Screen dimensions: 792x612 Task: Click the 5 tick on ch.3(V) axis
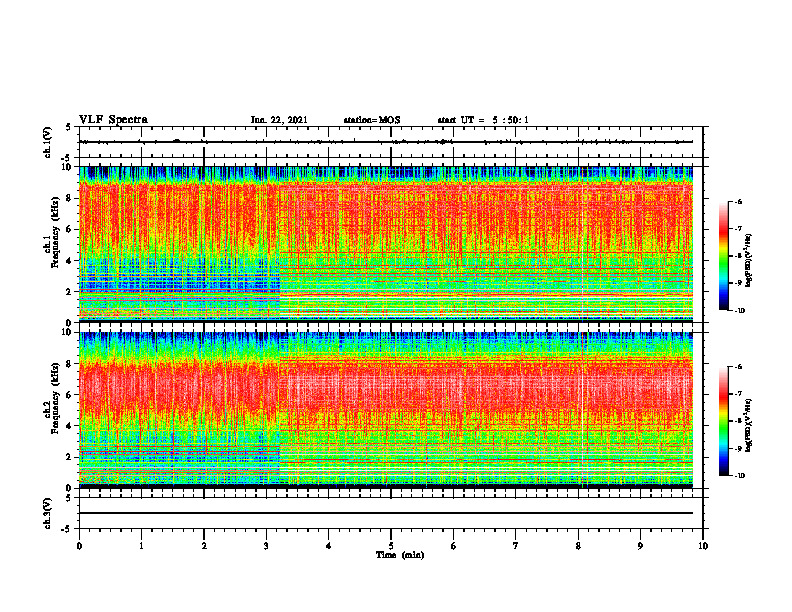pyautogui.click(x=69, y=498)
